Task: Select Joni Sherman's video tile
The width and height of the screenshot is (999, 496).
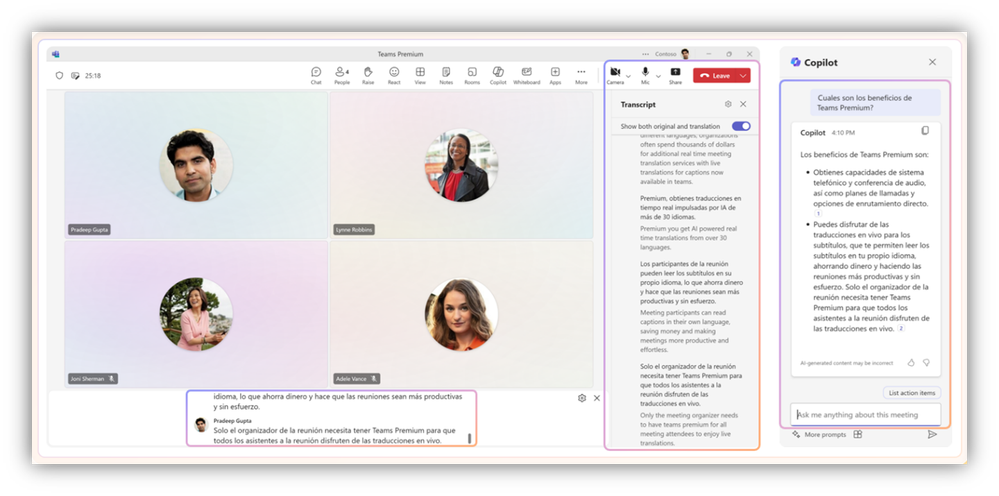Action: 196,314
